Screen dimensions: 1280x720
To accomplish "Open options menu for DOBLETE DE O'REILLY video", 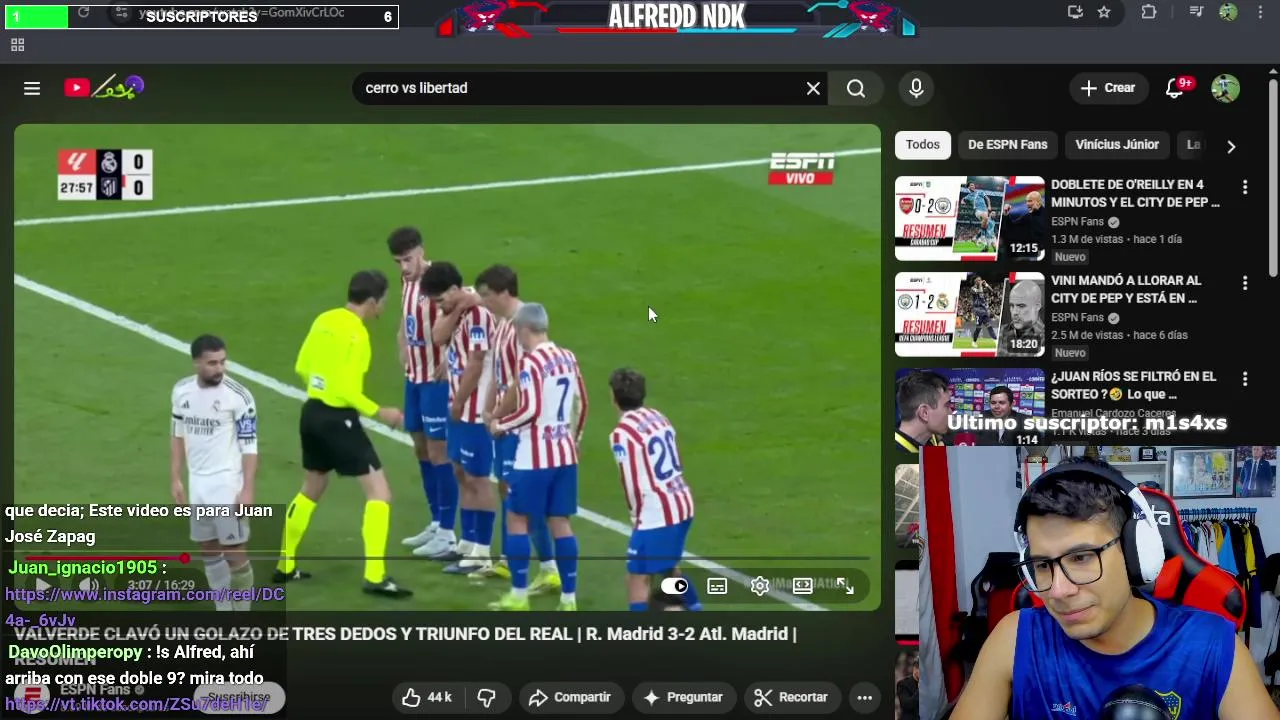I will coord(1245,187).
